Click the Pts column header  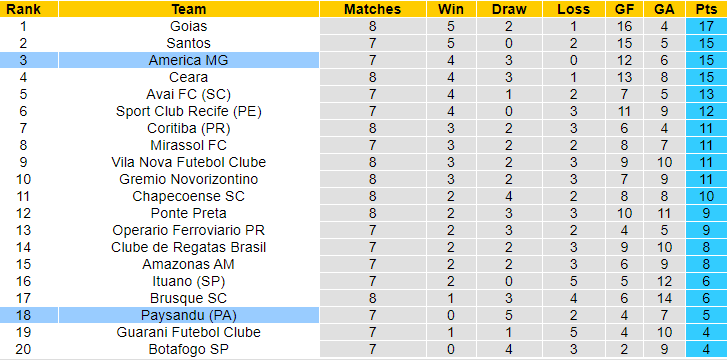(x=706, y=9)
